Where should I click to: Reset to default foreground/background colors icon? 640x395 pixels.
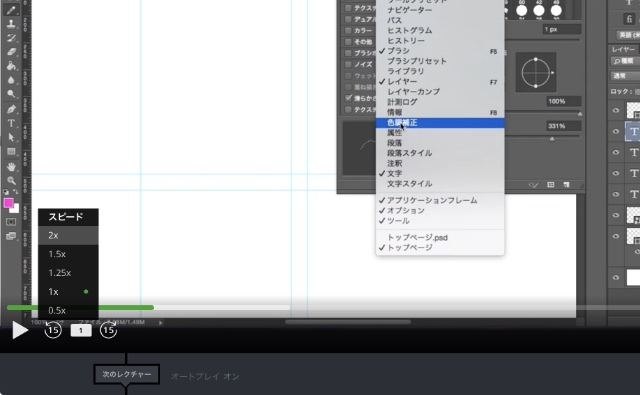click(6, 191)
